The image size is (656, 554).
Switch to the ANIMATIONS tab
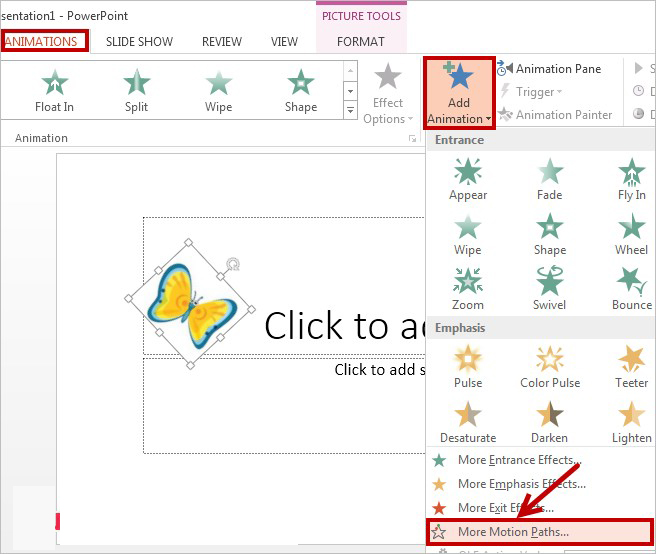pos(41,41)
